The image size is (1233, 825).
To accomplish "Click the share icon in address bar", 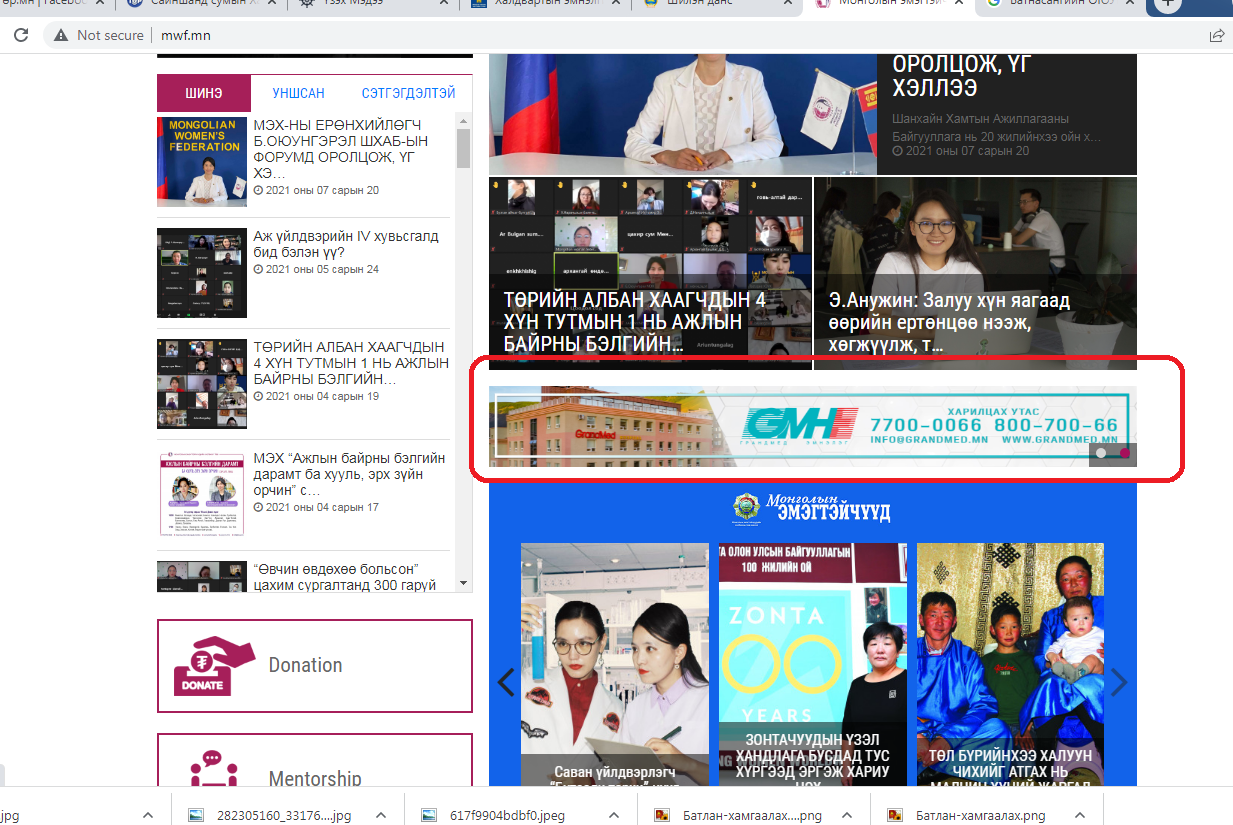I will (x=1216, y=35).
